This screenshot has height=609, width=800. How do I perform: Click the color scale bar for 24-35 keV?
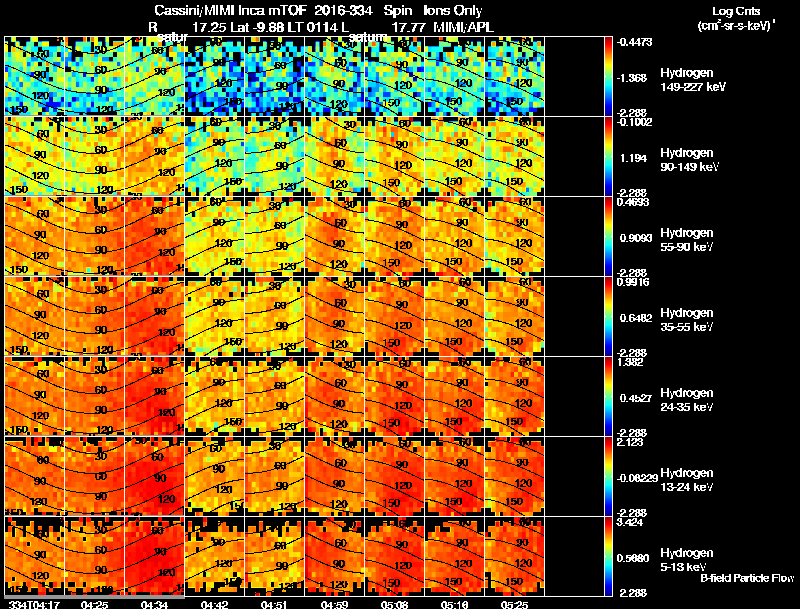point(608,396)
